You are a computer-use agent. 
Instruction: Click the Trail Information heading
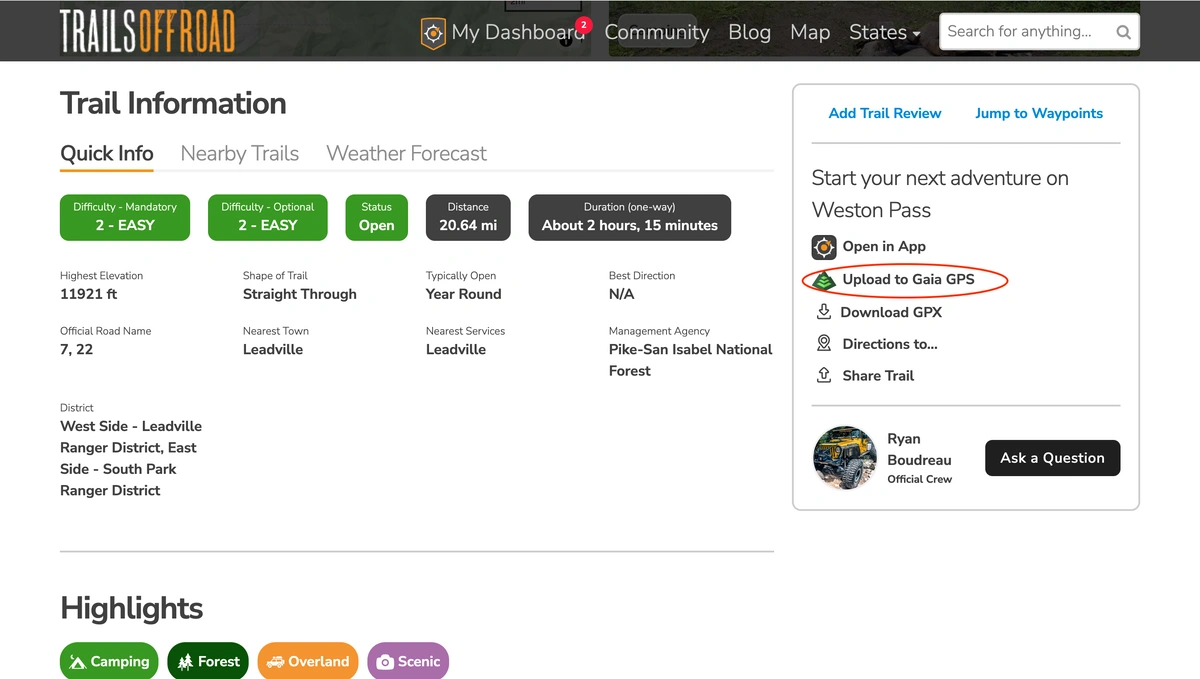click(173, 103)
